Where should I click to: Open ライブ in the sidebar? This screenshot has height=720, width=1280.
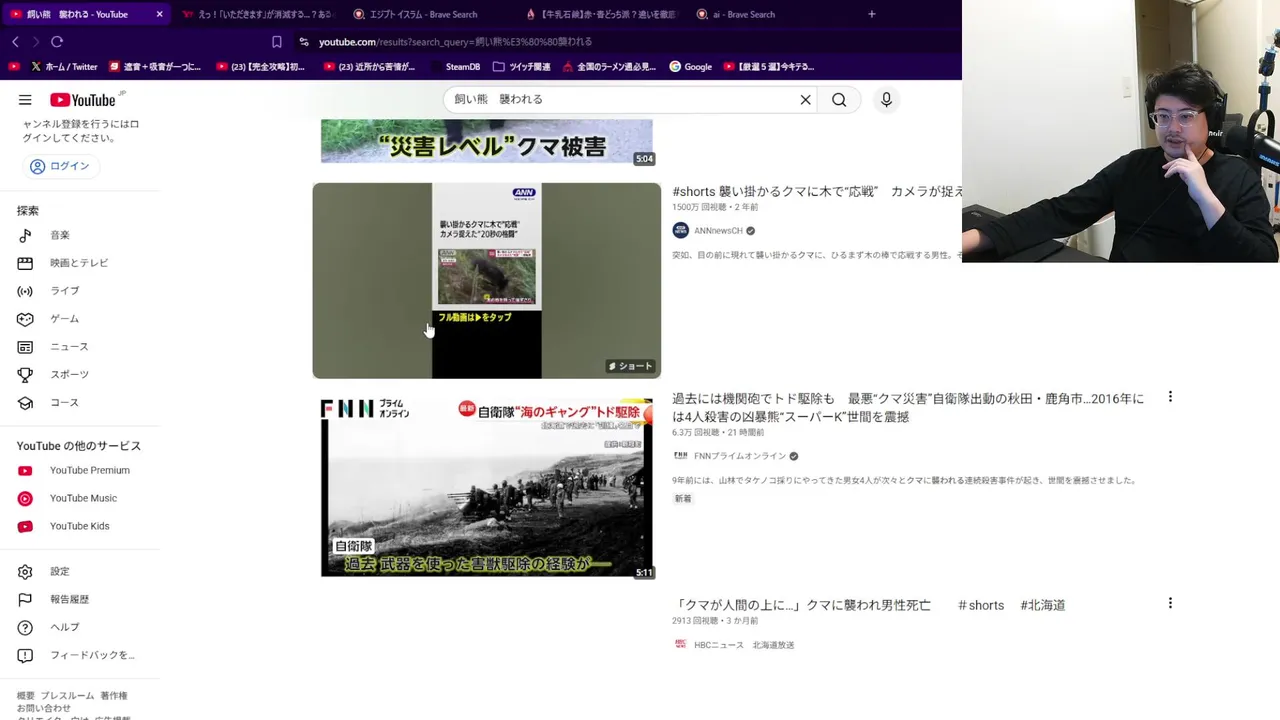point(64,291)
